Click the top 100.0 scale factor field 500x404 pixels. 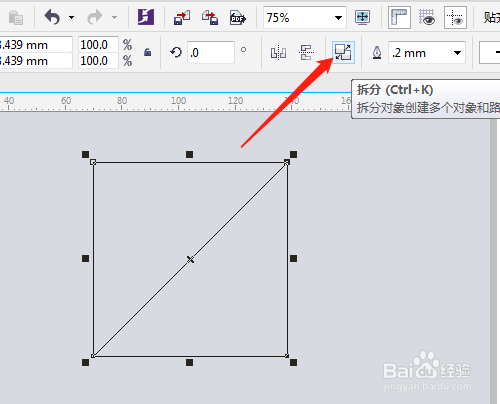click(x=98, y=45)
